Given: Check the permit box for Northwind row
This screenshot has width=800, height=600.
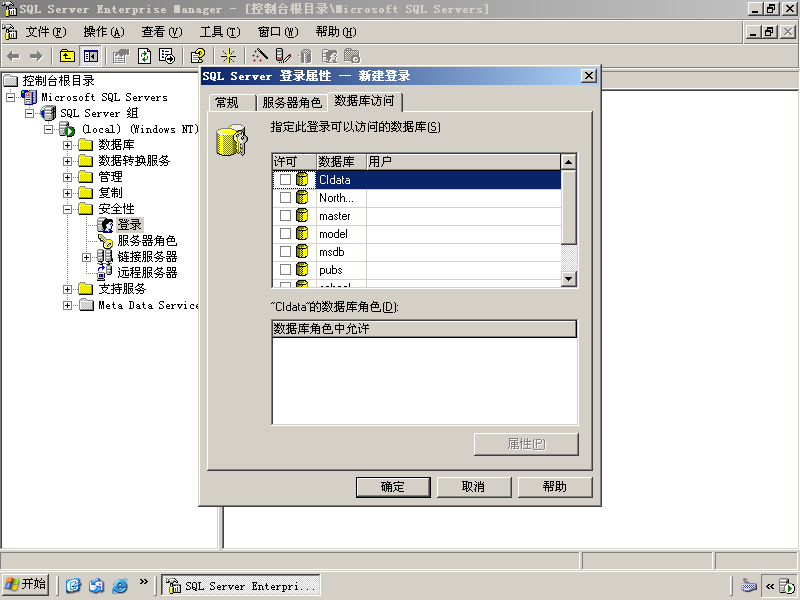Looking at the screenshot, I should (285, 197).
